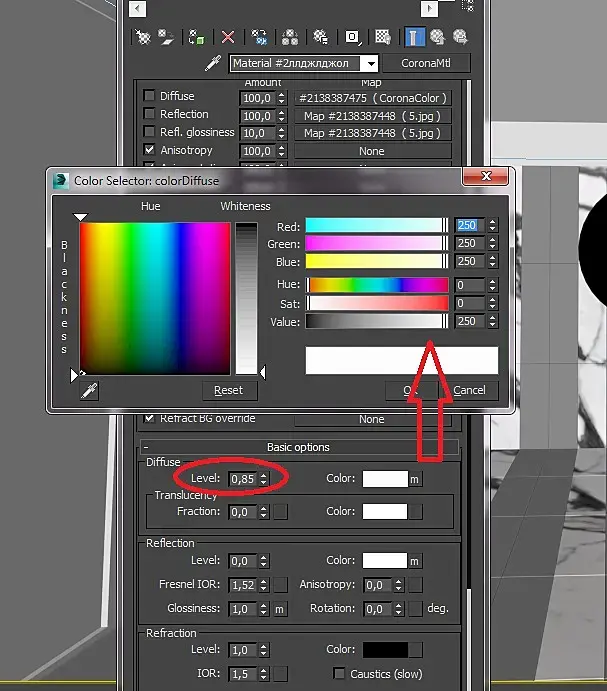Click in the Hue rainbow slider
Image resolution: width=607 pixels, height=691 pixels.
tap(376, 285)
